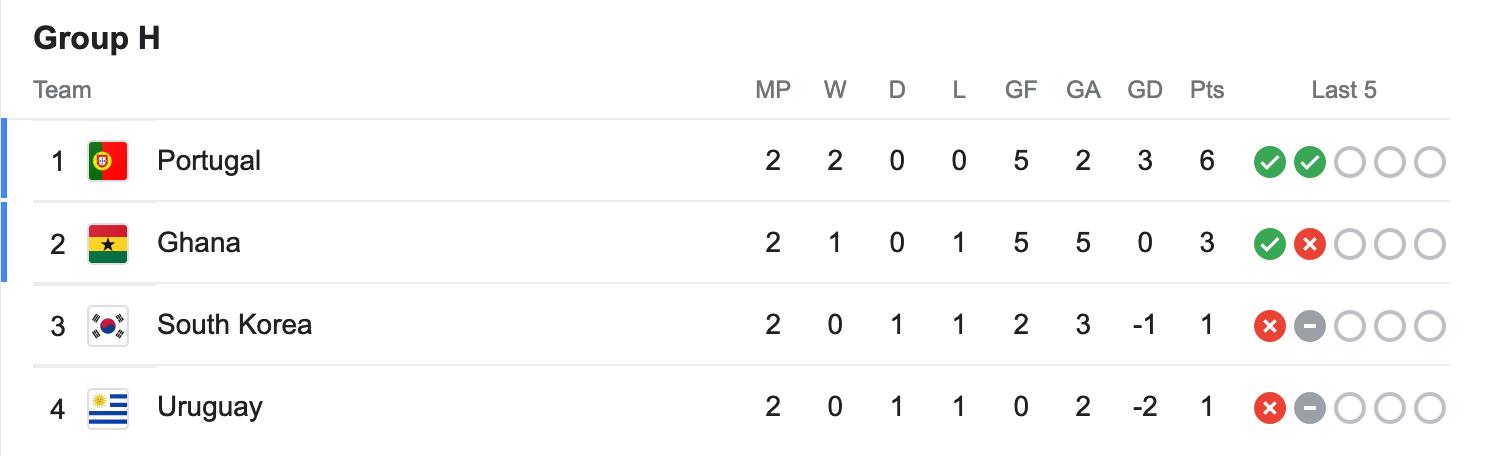Click Ghana's green win checkmark icon

[1270, 244]
